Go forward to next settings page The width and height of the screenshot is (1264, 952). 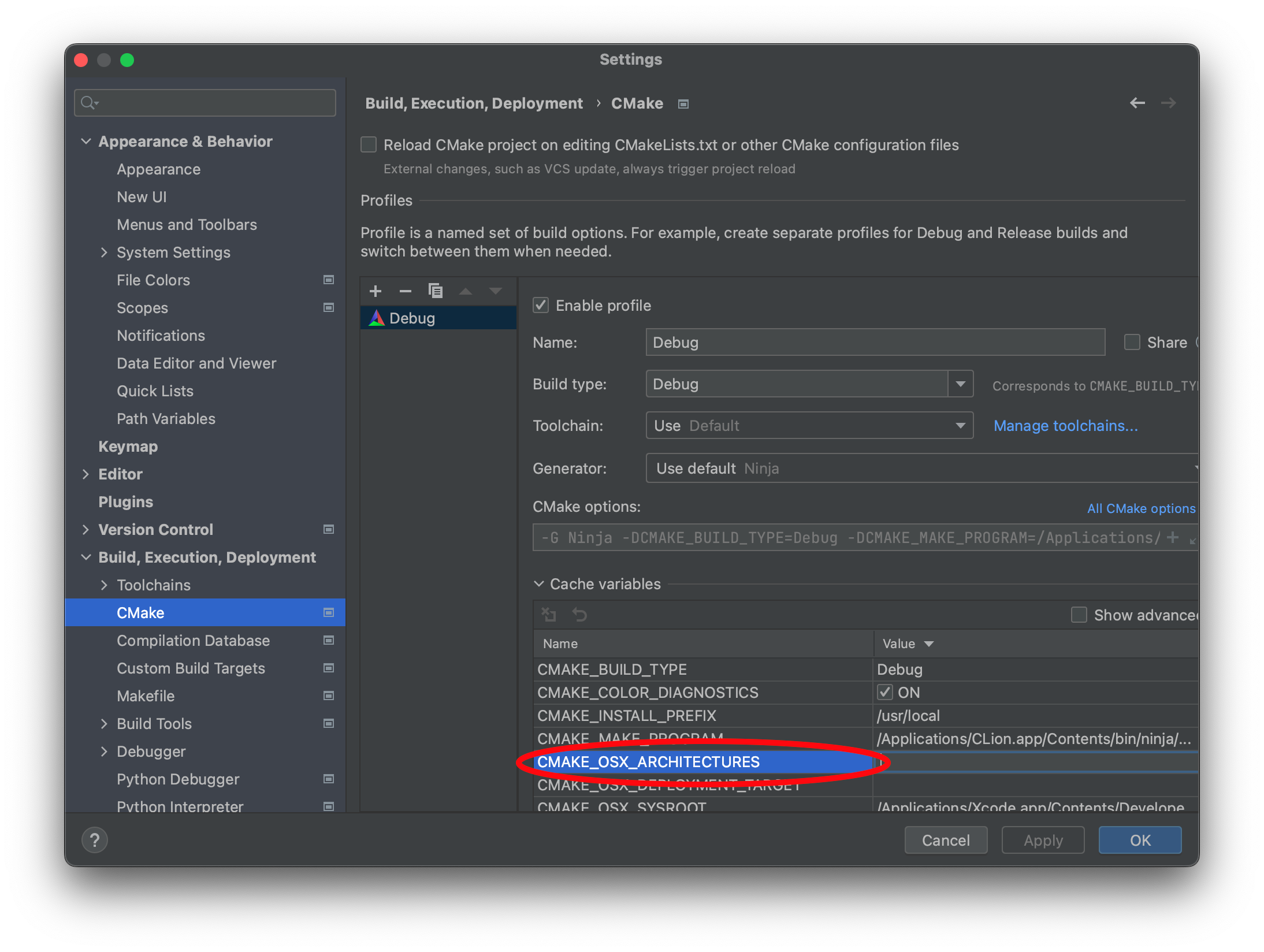pos(1169,103)
